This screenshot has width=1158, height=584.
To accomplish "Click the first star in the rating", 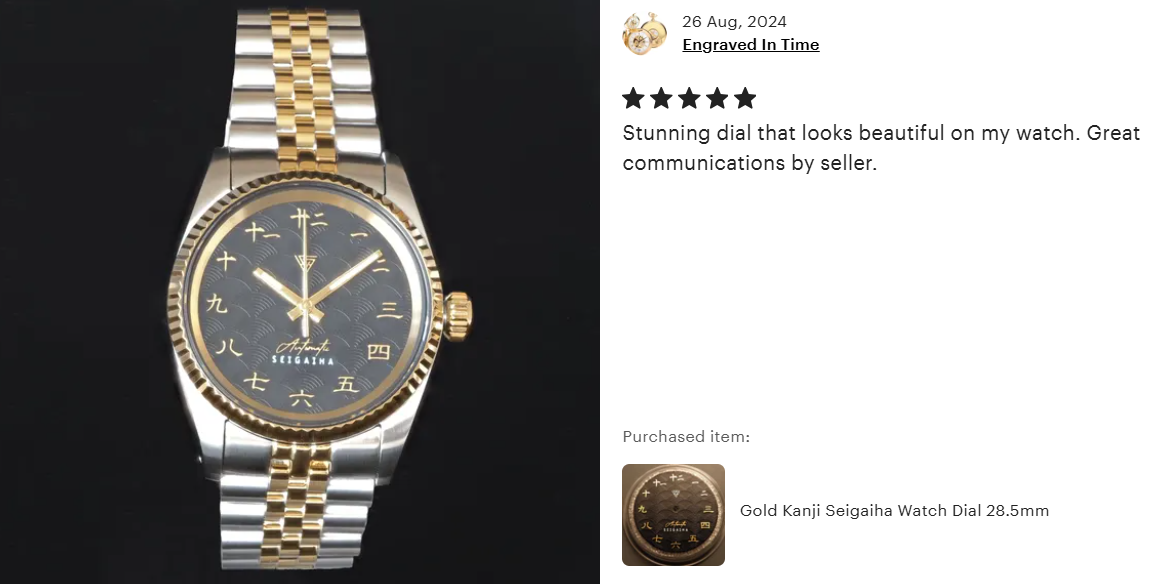I will point(633,97).
